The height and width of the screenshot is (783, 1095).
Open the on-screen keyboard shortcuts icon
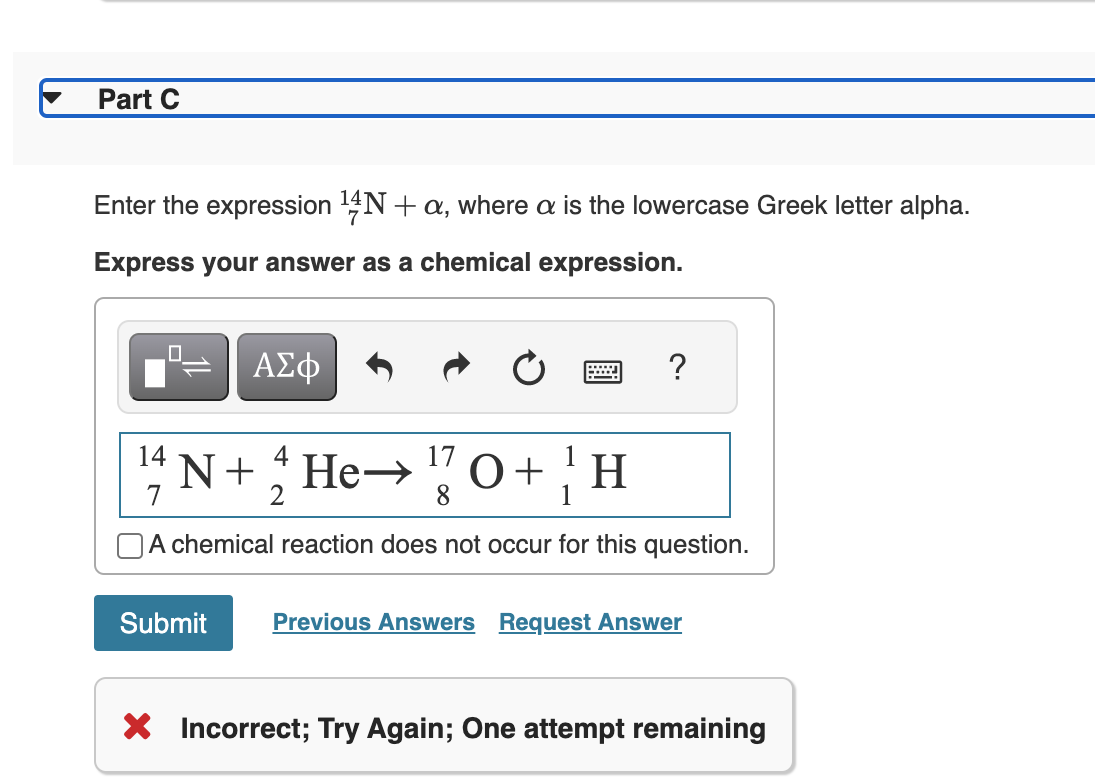tap(603, 369)
